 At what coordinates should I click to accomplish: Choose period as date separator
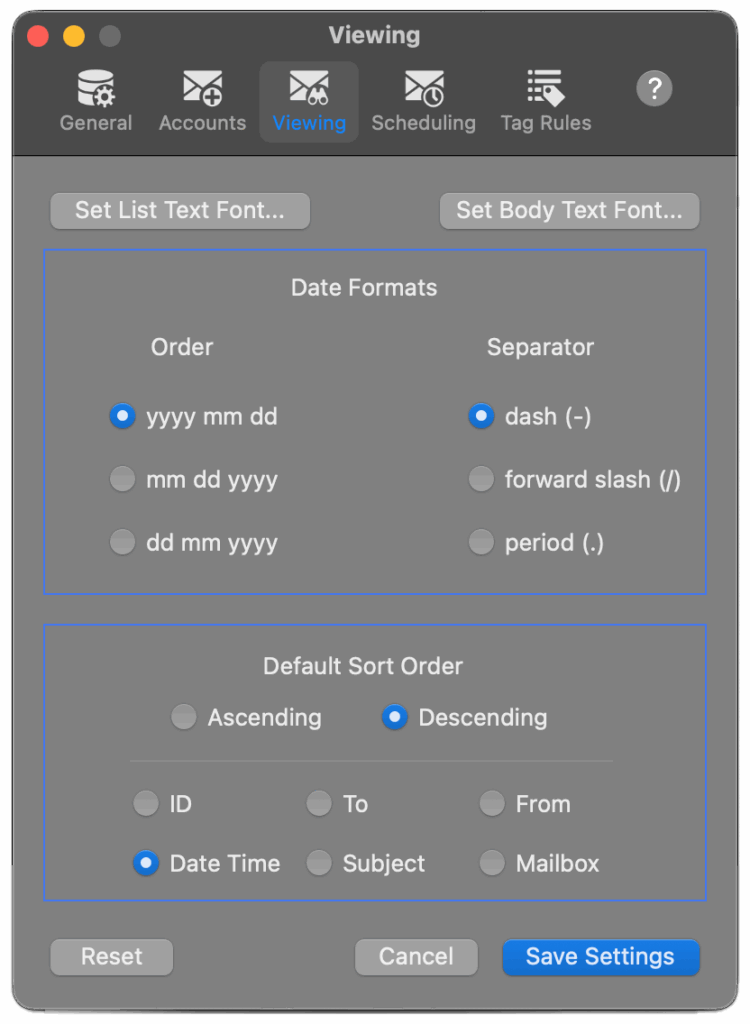(x=481, y=542)
